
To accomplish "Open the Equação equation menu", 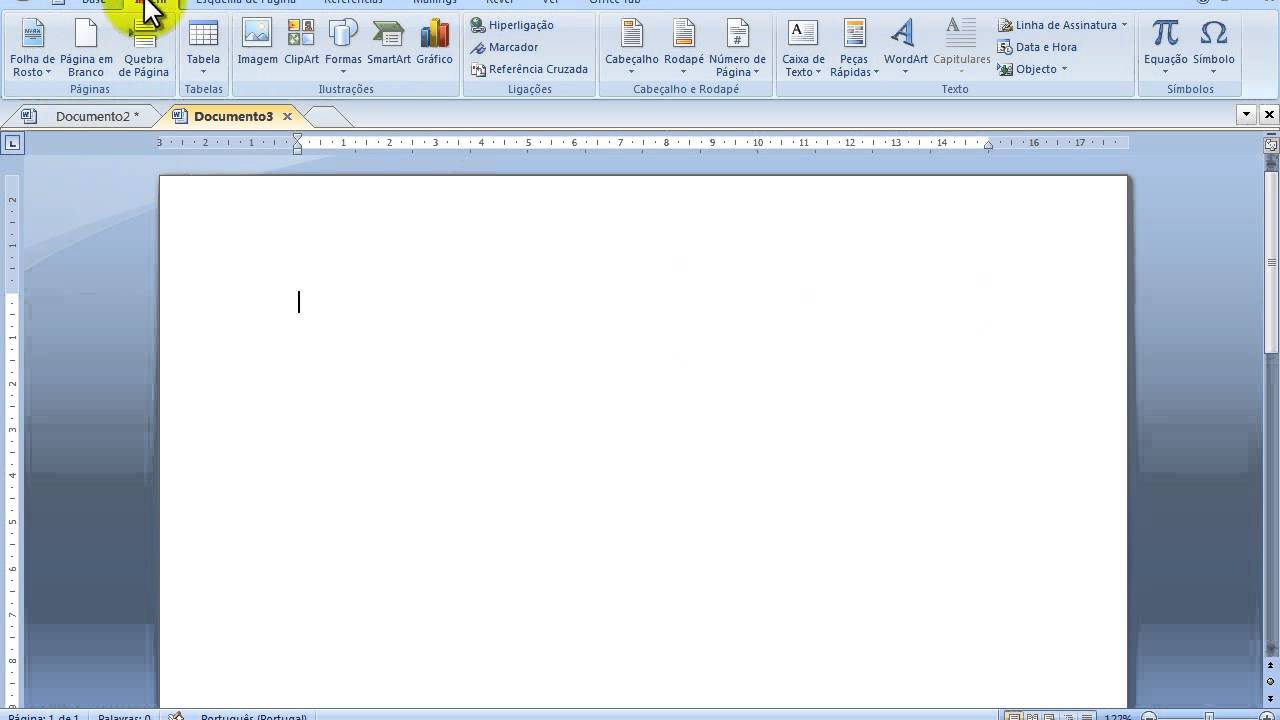I will (1165, 48).
